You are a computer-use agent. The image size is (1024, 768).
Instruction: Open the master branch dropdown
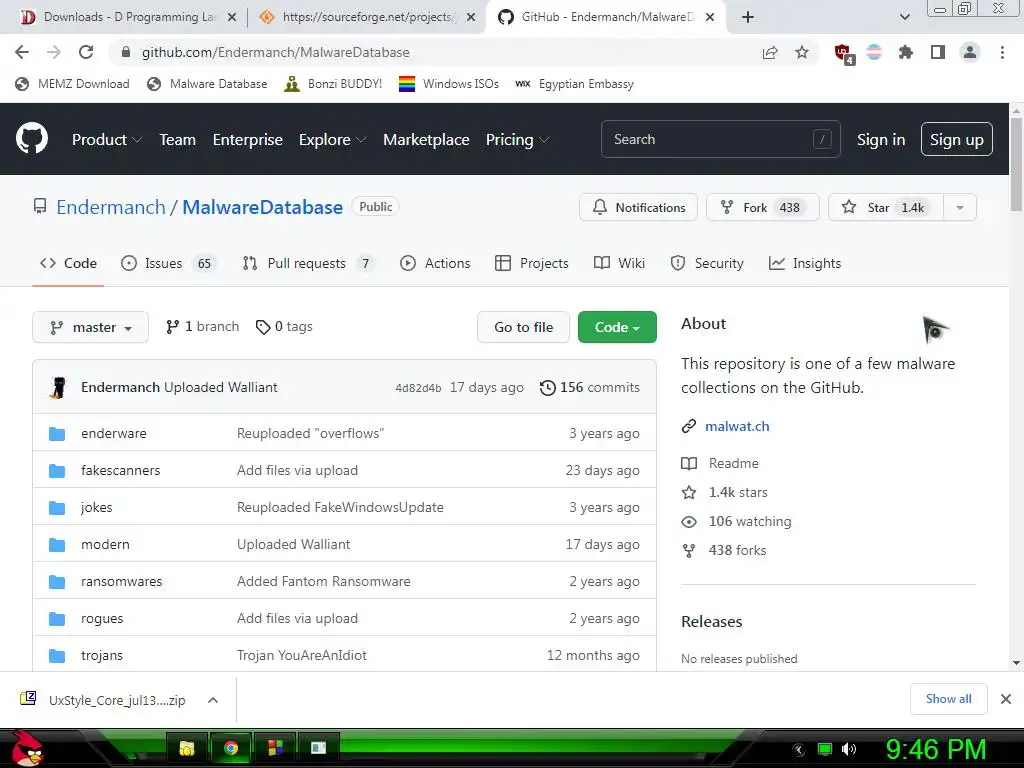coord(90,327)
